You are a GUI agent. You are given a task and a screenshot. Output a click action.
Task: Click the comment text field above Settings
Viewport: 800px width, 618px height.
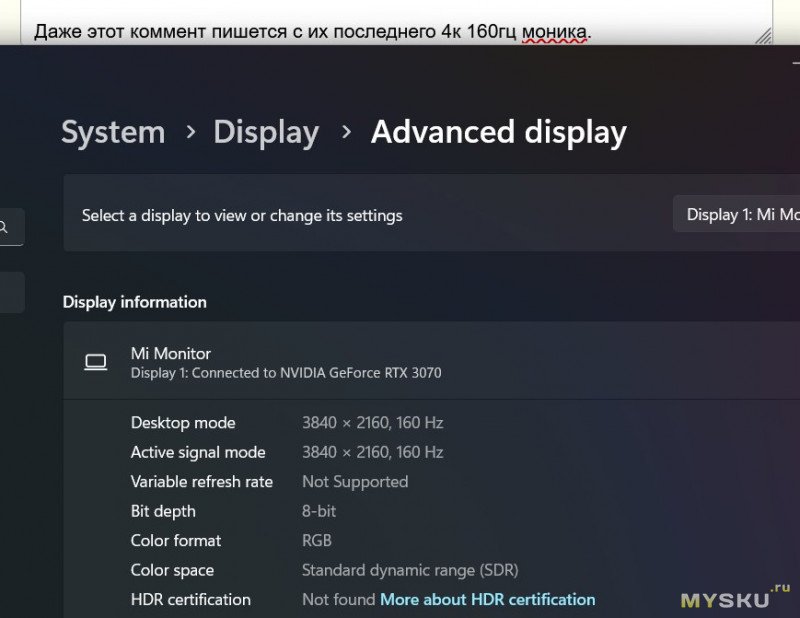[396, 22]
